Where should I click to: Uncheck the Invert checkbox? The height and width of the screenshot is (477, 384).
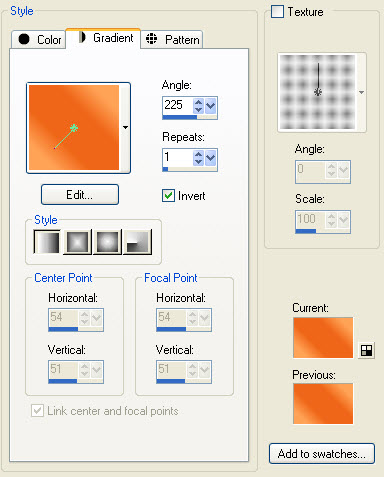click(168, 196)
